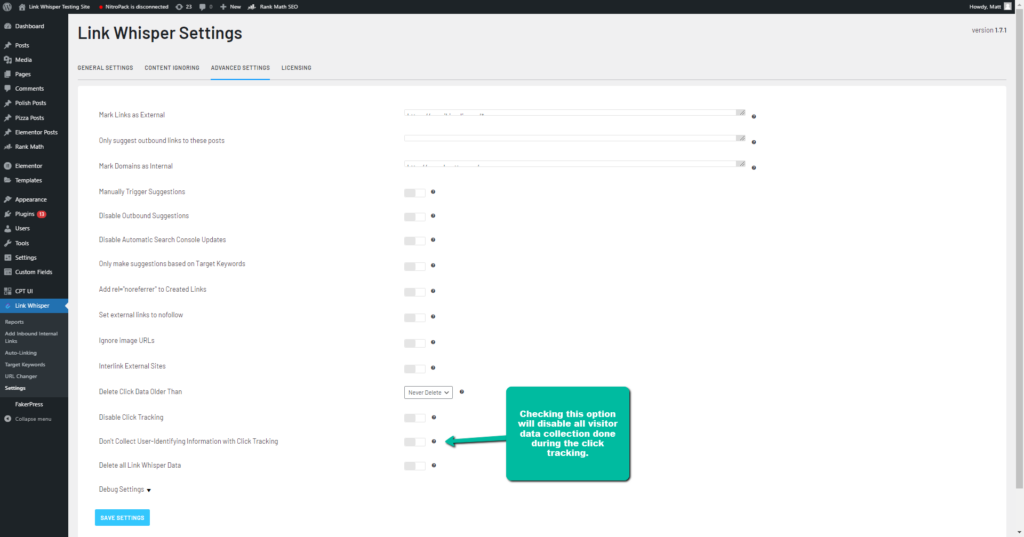Click the WordPress logo in admin bar
Screen dimensions: 1024x537
coord(7,7)
